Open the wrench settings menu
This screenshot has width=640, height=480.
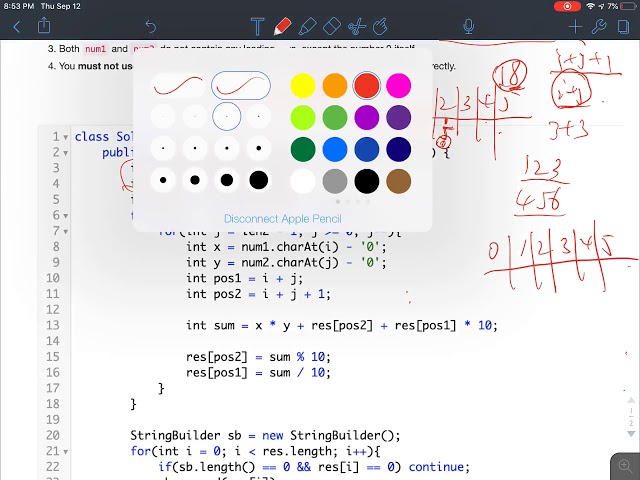point(599,27)
